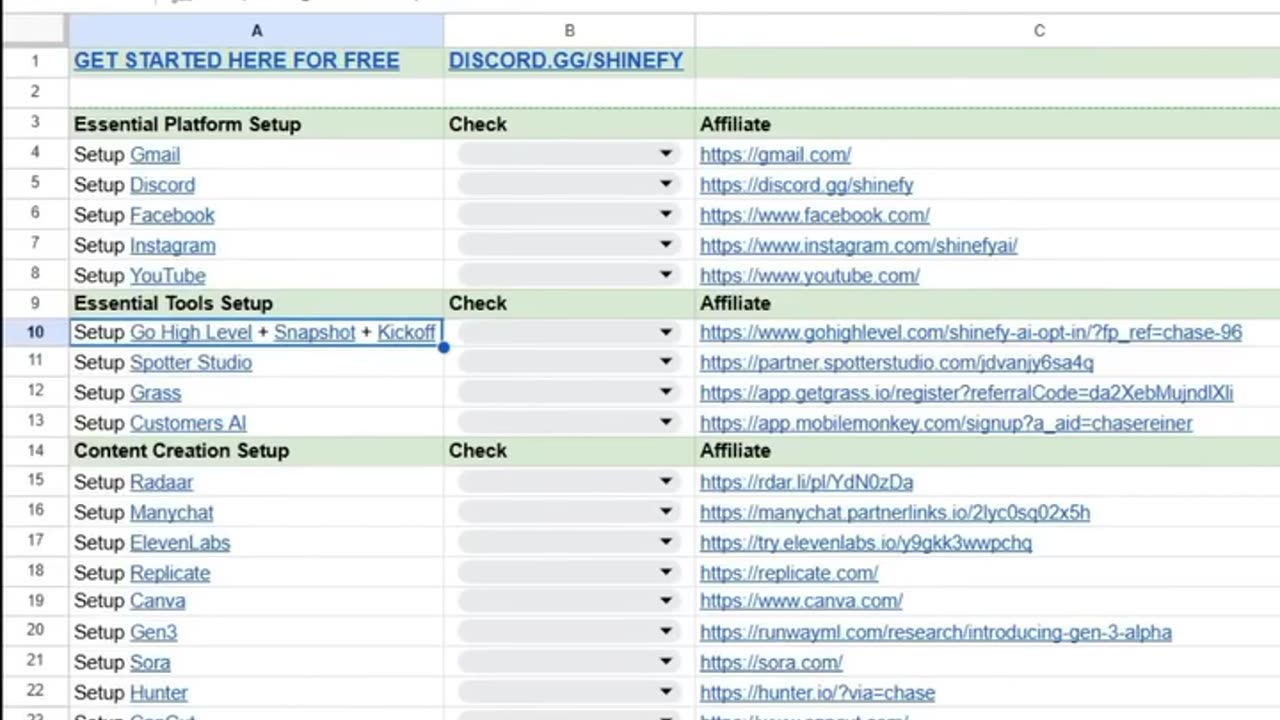Visit the https://www.youtube.com/ URL
Screen dimensions: 1280x720
(x=809, y=275)
